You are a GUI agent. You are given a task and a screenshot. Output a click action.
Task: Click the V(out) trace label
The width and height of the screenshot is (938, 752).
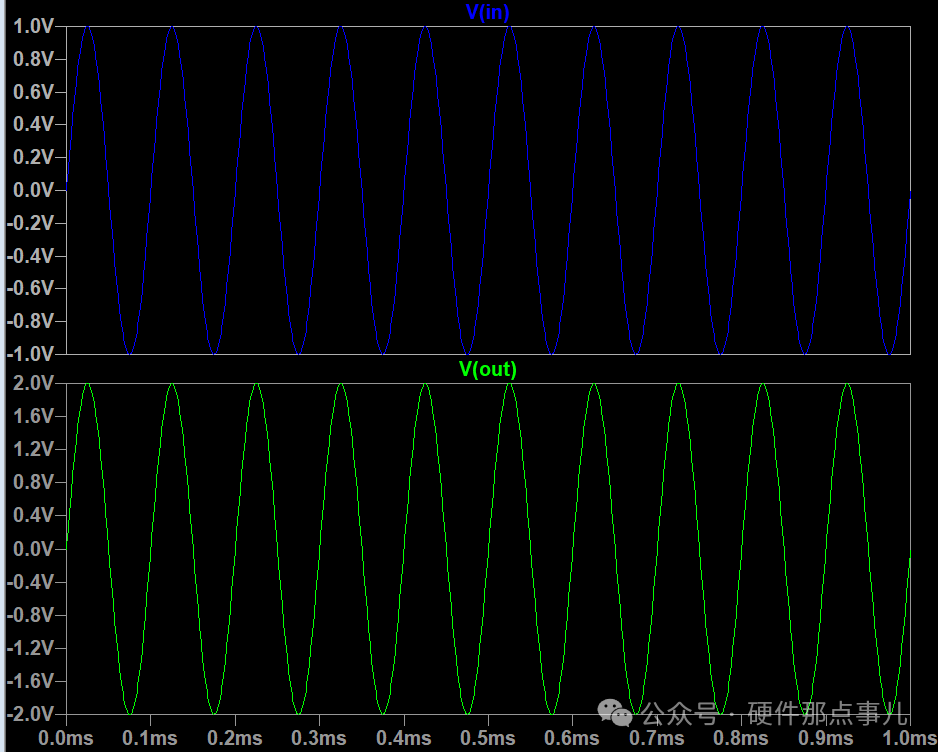click(x=489, y=368)
